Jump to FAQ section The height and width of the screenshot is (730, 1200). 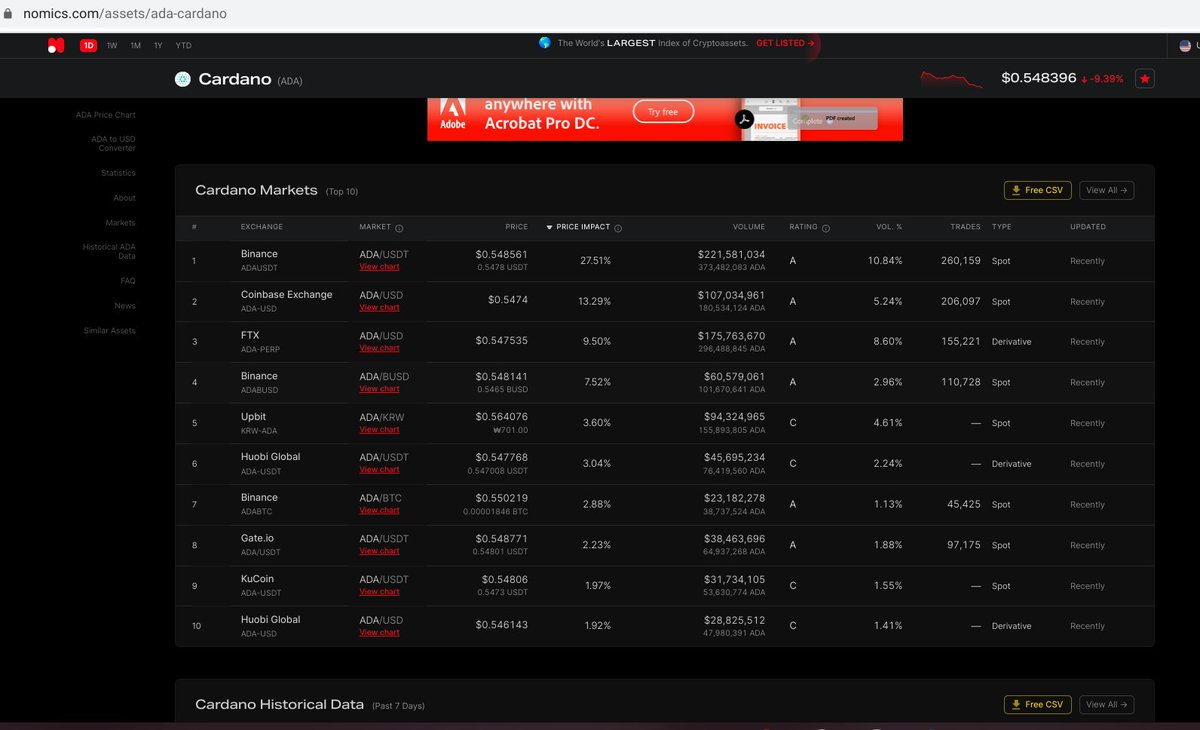coord(128,281)
